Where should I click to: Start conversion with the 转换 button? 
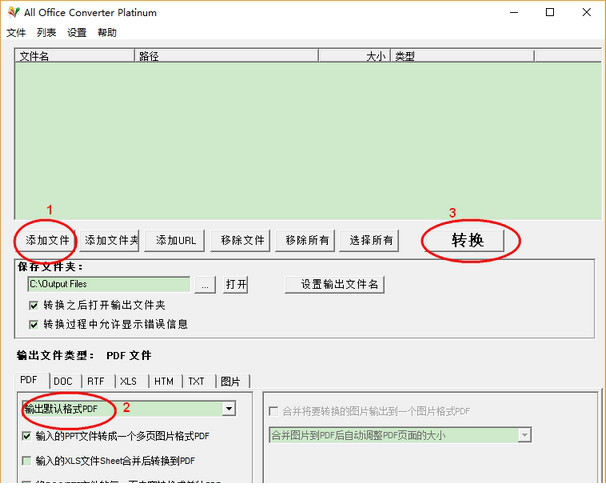point(465,240)
